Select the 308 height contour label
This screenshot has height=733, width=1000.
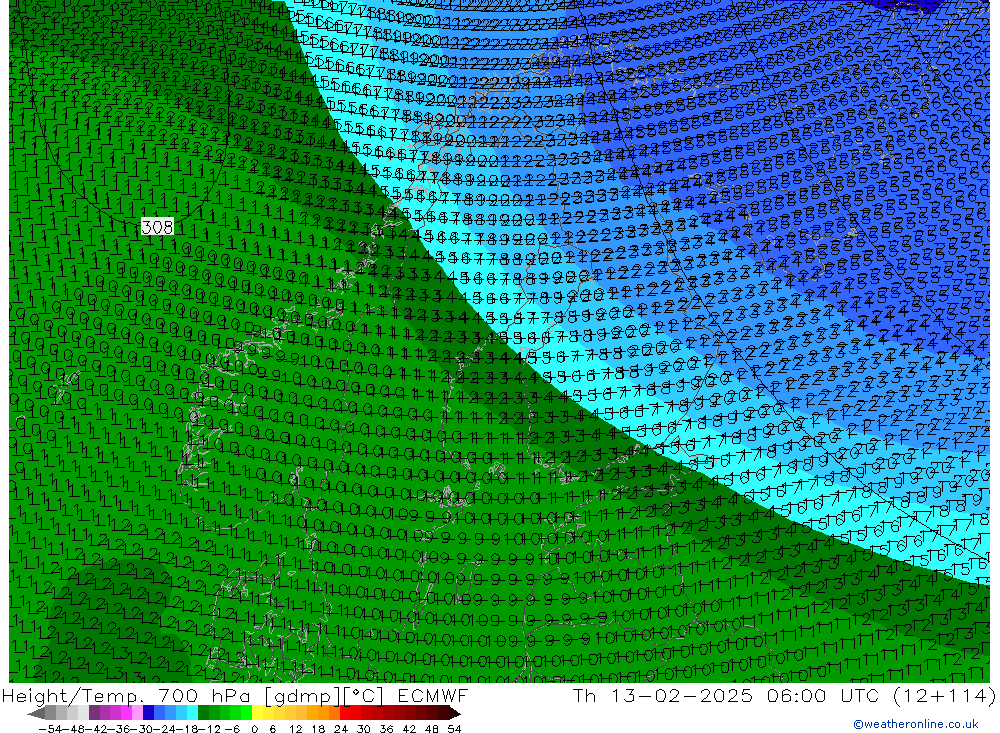pyautogui.click(x=157, y=226)
